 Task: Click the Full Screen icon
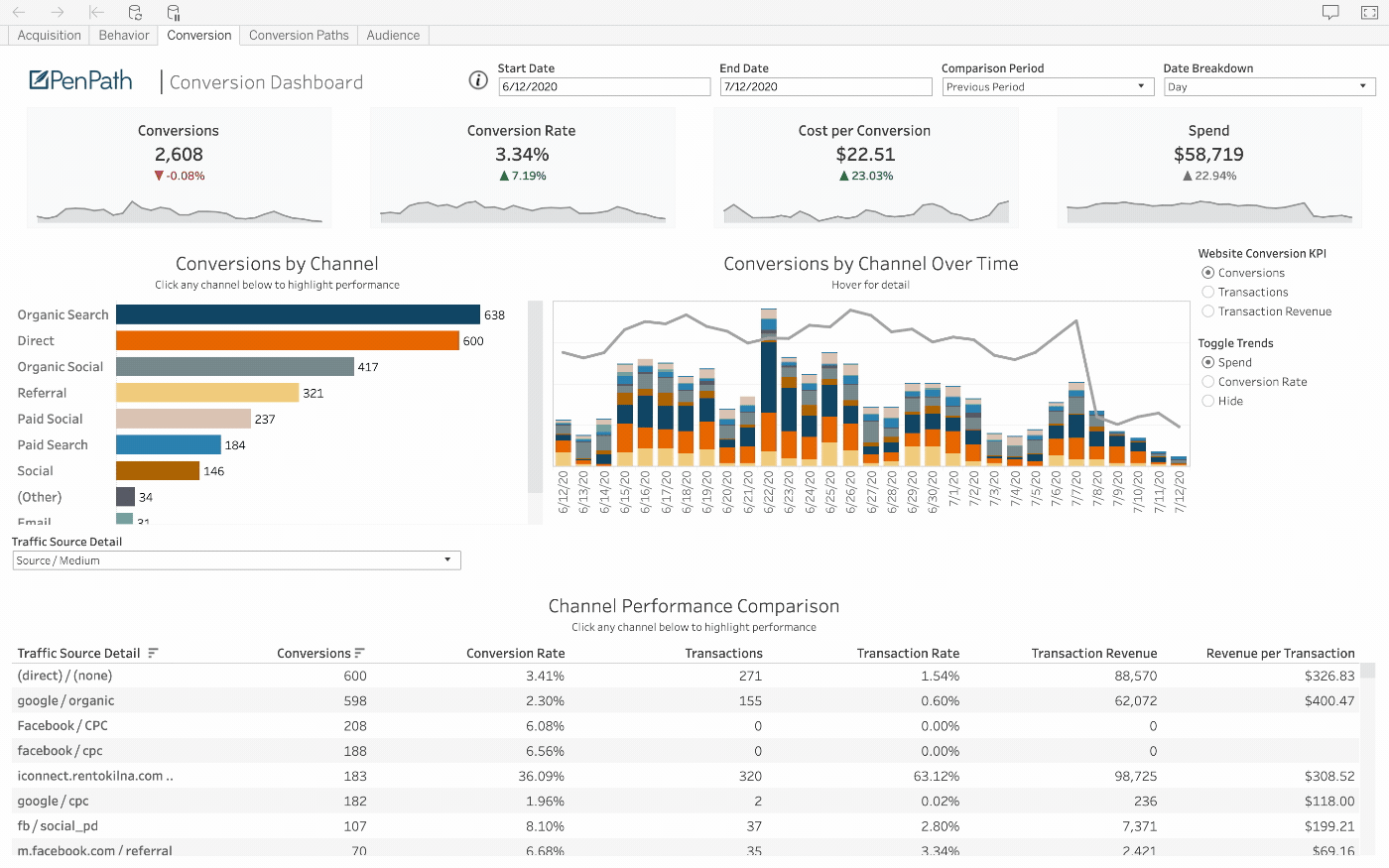(1369, 12)
